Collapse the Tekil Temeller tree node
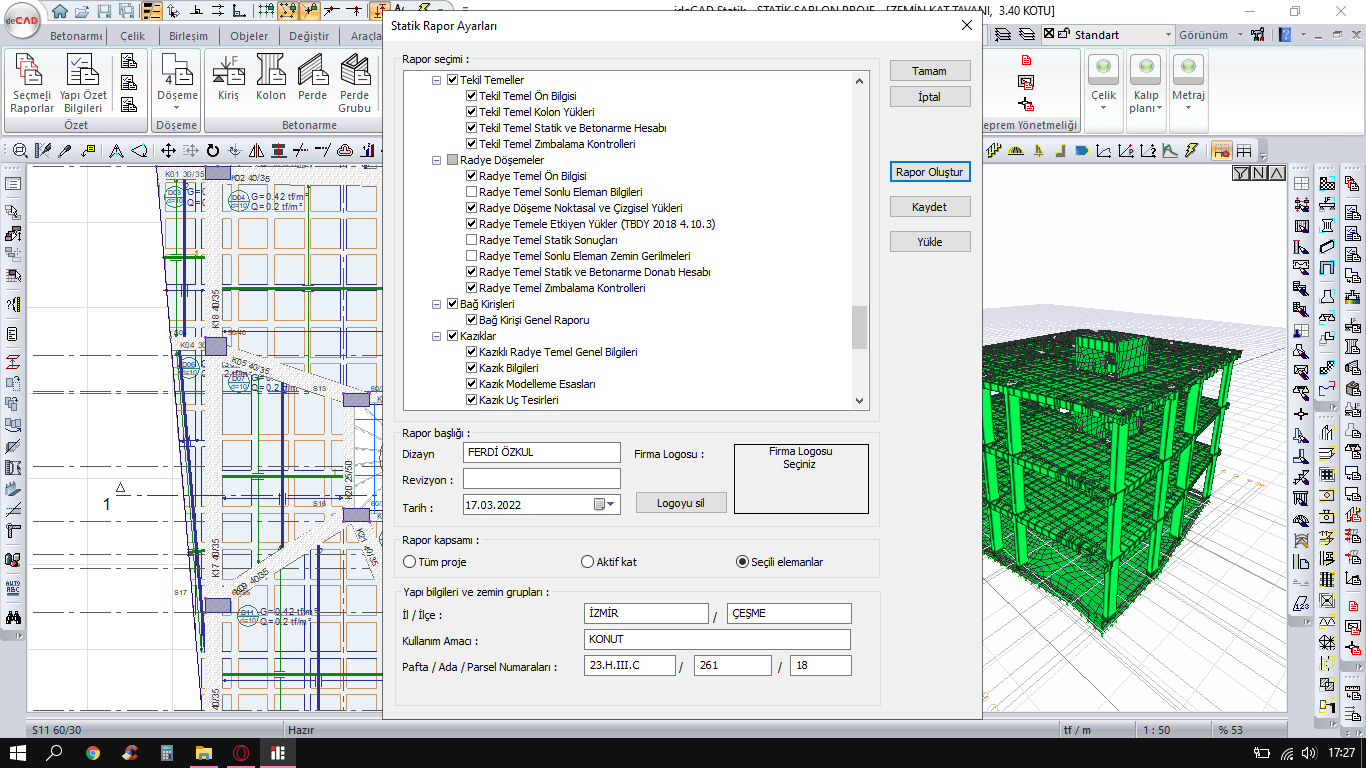 tap(436, 80)
